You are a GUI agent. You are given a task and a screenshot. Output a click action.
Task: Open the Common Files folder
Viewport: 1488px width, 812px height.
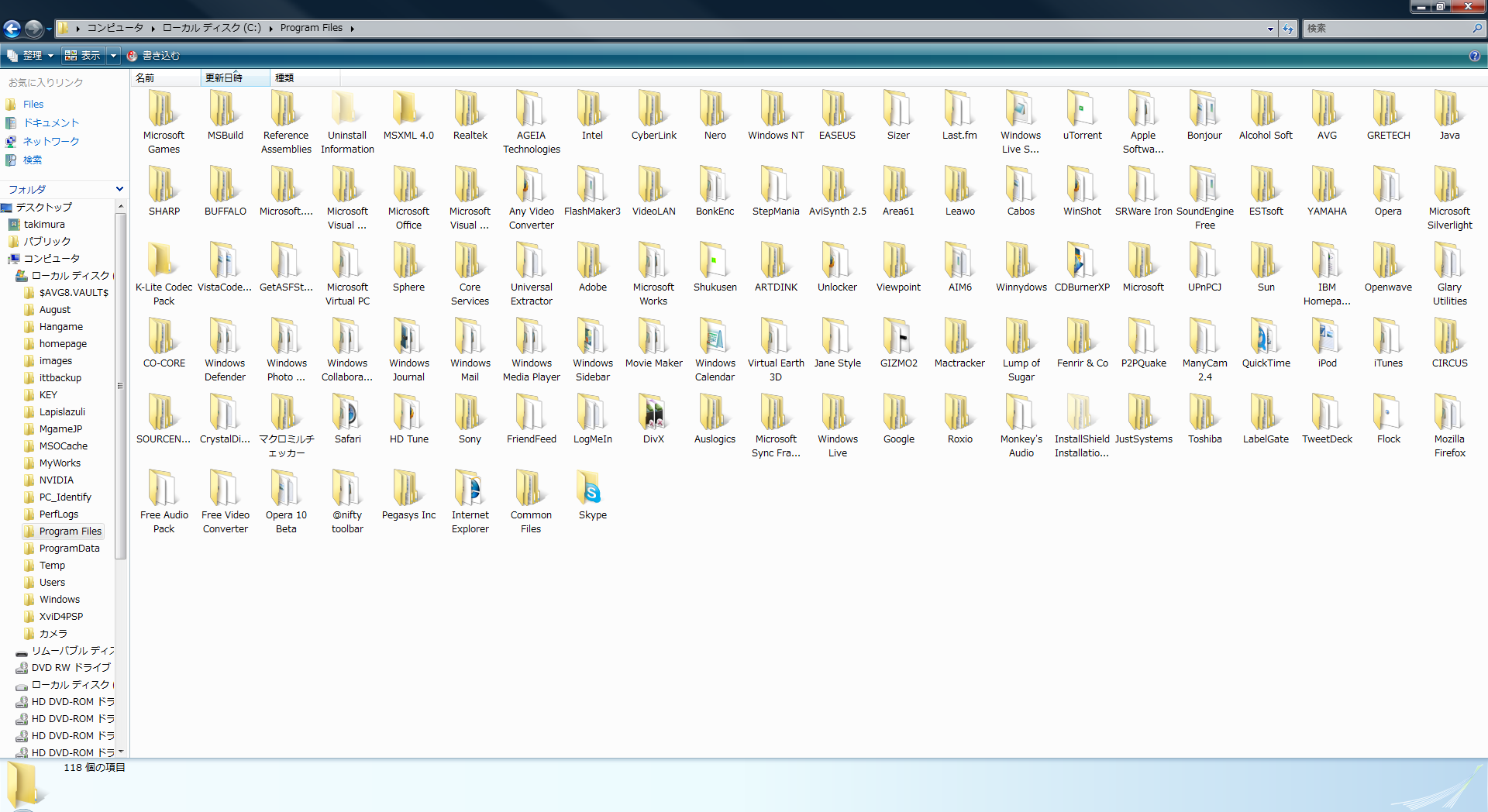click(x=531, y=501)
